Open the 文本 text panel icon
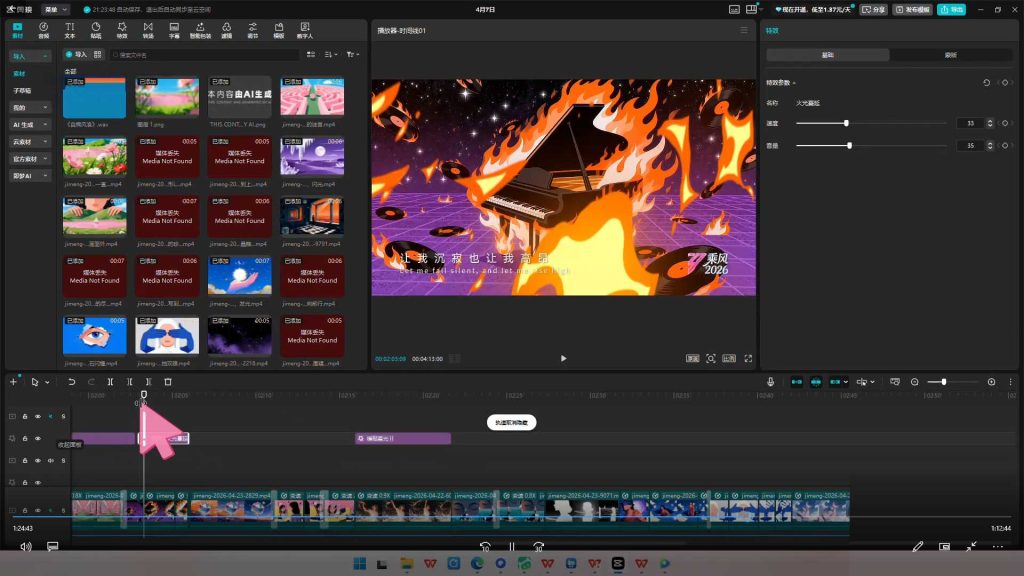 70,30
